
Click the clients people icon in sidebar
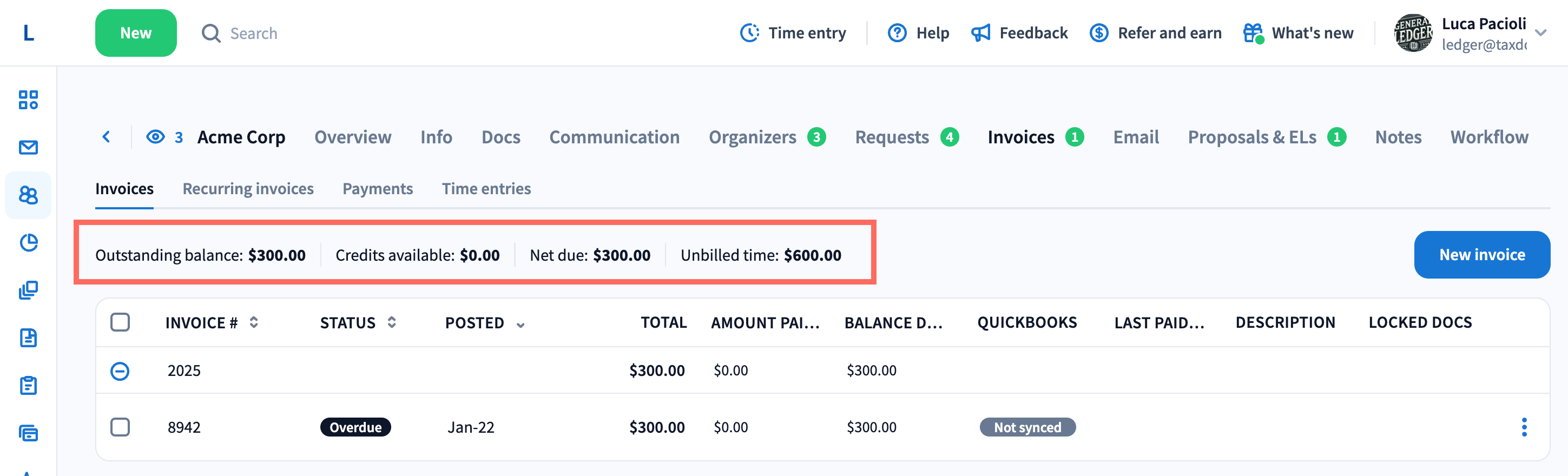pos(28,195)
